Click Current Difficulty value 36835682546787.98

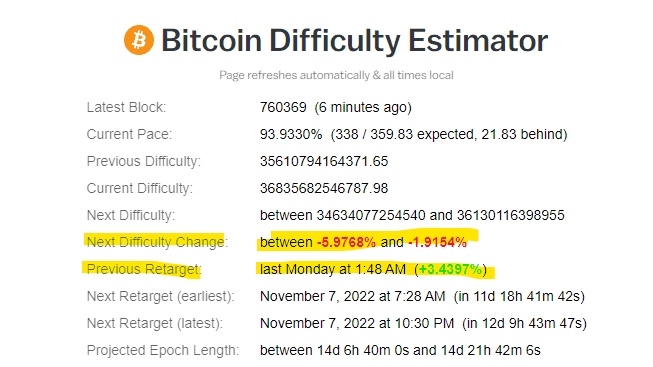click(324, 188)
